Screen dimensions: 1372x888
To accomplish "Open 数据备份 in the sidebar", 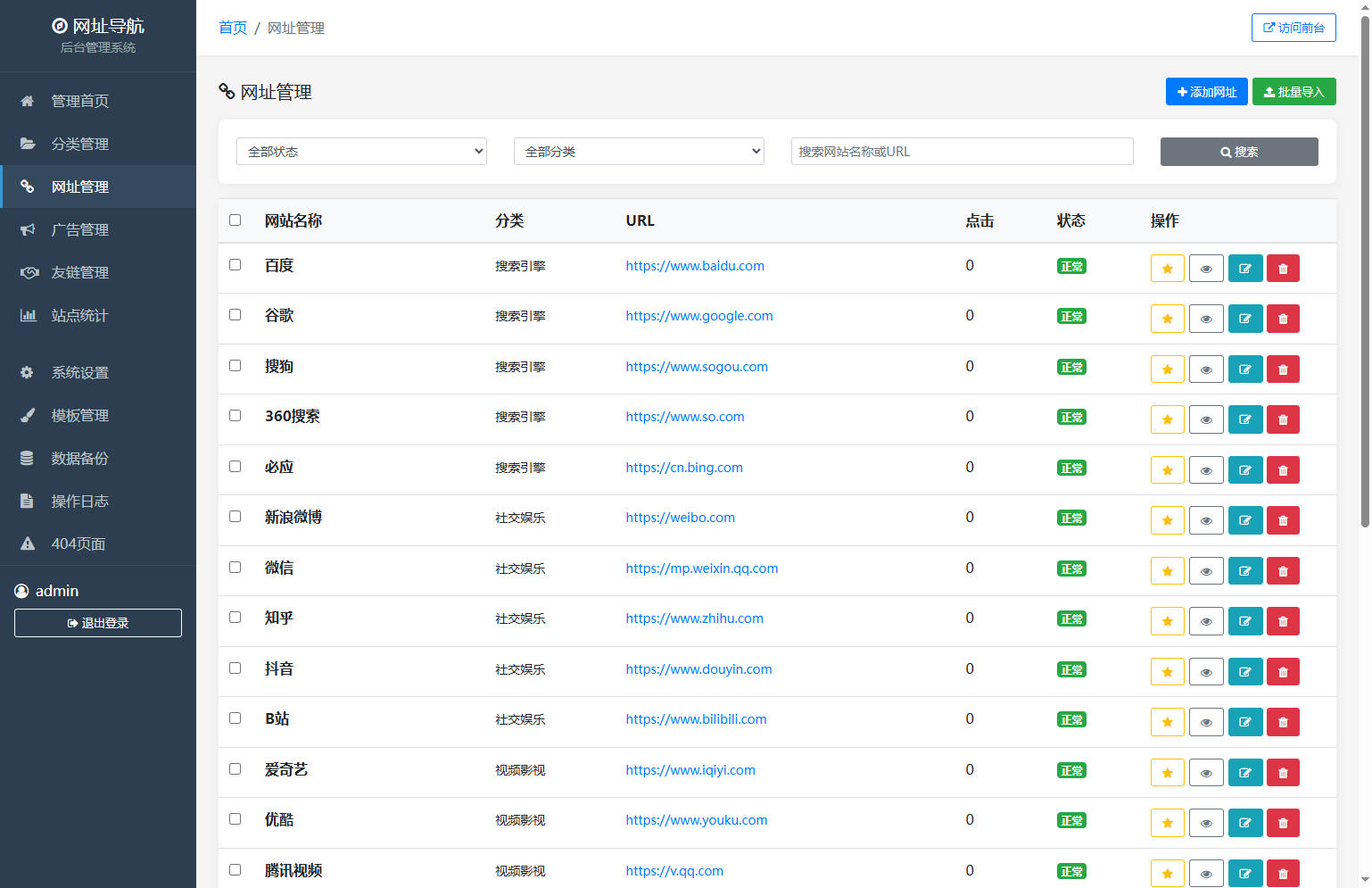I will tap(98, 458).
